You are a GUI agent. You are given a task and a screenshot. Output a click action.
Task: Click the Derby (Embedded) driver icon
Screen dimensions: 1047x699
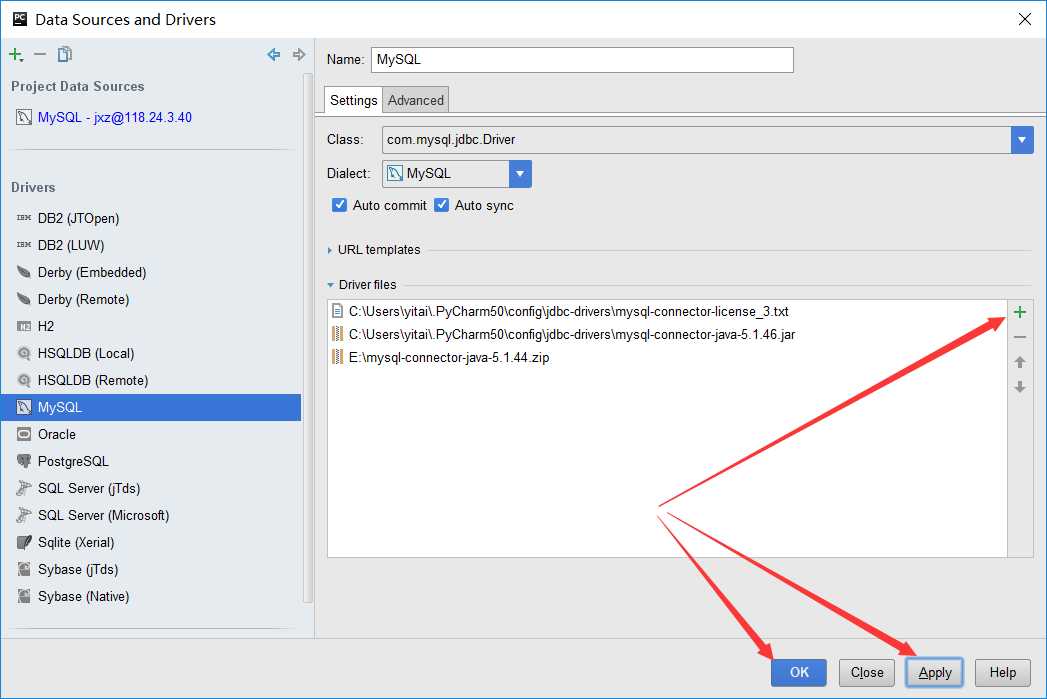(x=24, y=272)
